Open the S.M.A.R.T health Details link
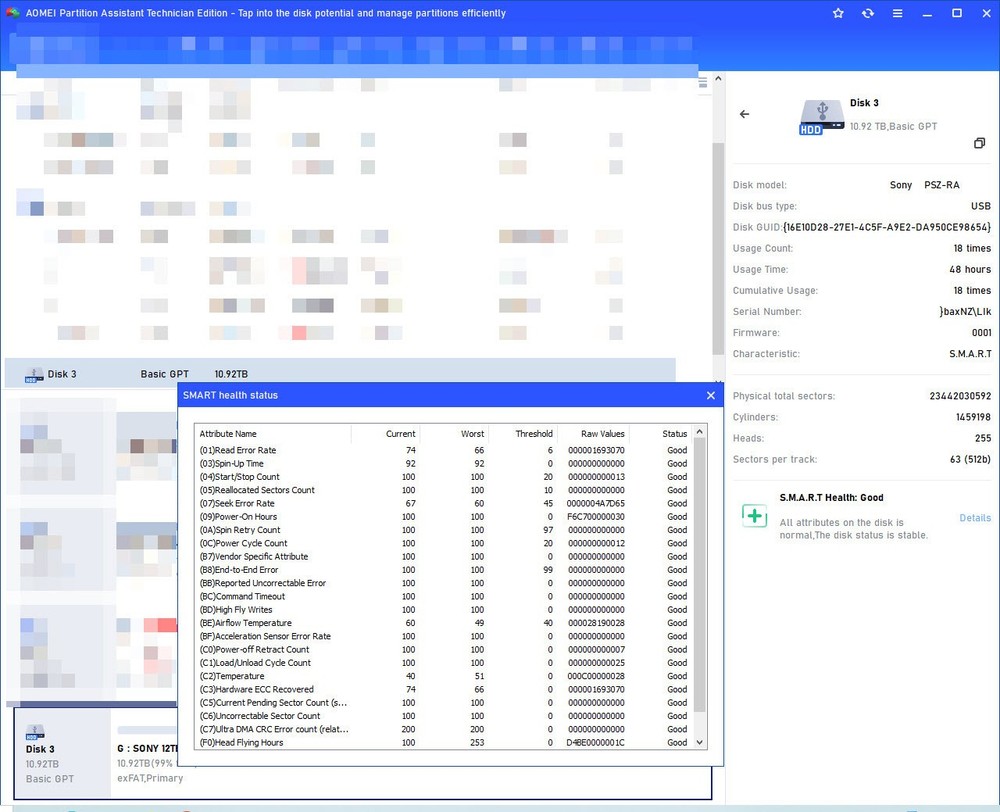The height and width of the screenshot is (812, 1000). [975, 518]
